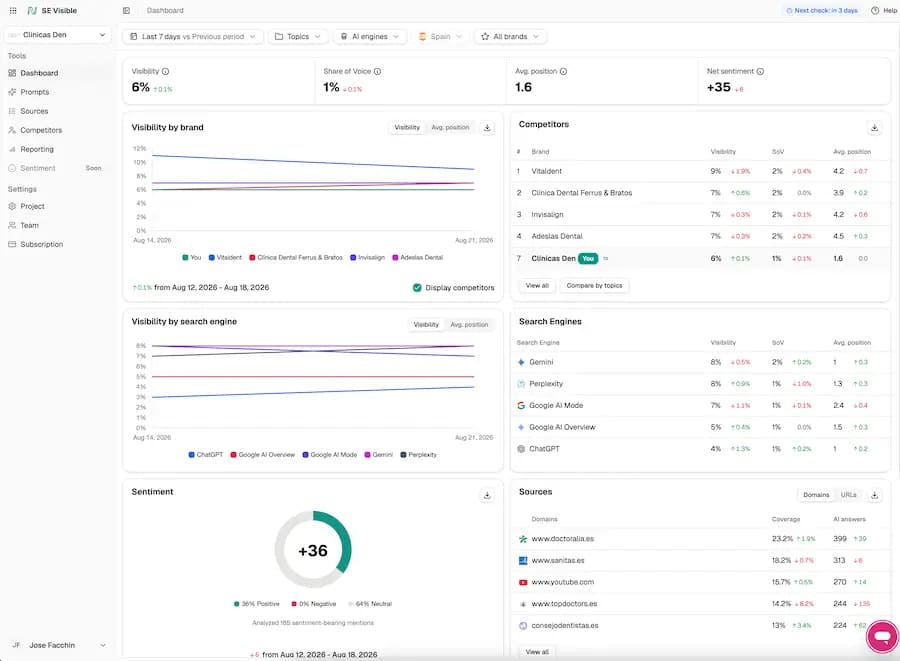The width and height of the screenshot is (900, 661).
Task: Open the Help icon
Action: point(875,10)
